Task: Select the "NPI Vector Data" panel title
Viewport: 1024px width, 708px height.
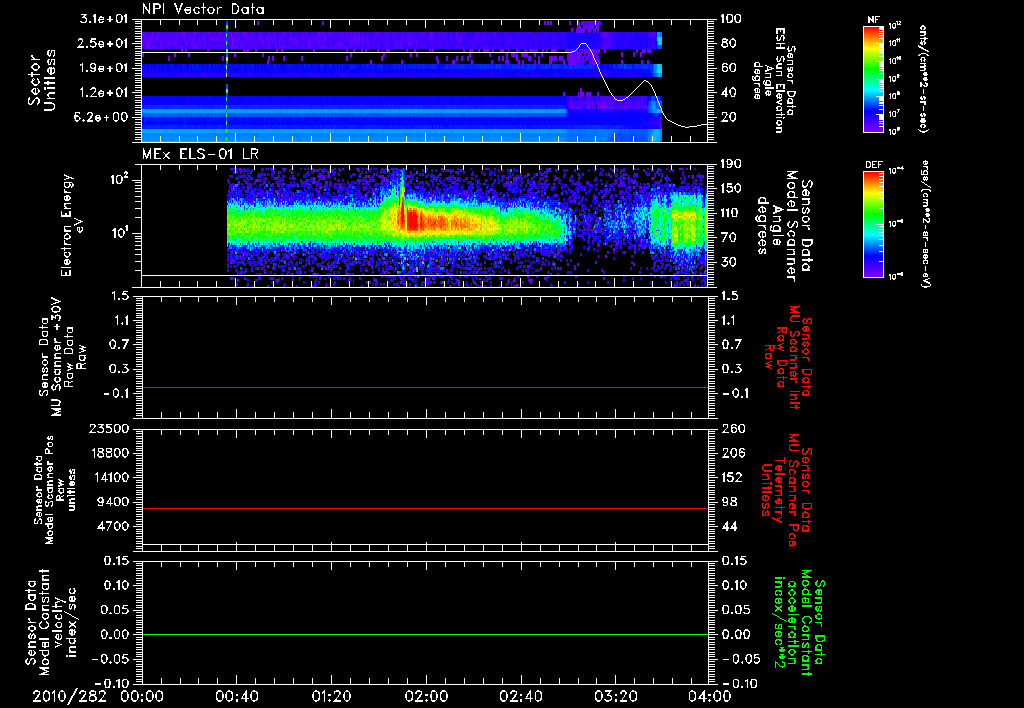Action: click(203, 9)
